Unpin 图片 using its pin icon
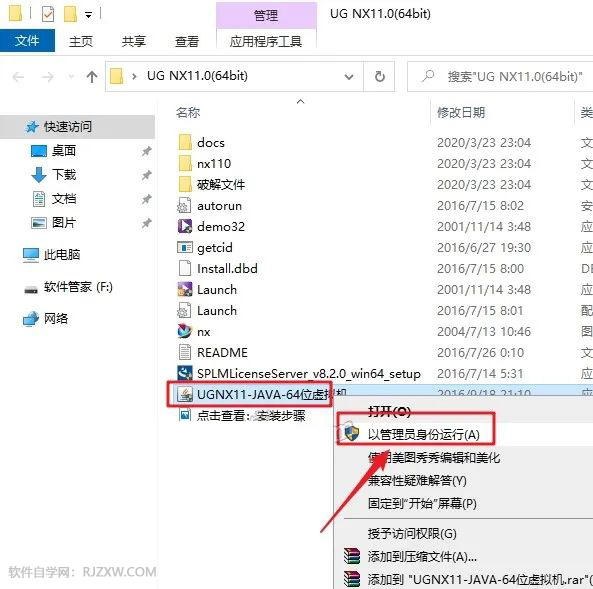This screenshot has height=589, width=593. pyautogui.click(x=146, y=223)
